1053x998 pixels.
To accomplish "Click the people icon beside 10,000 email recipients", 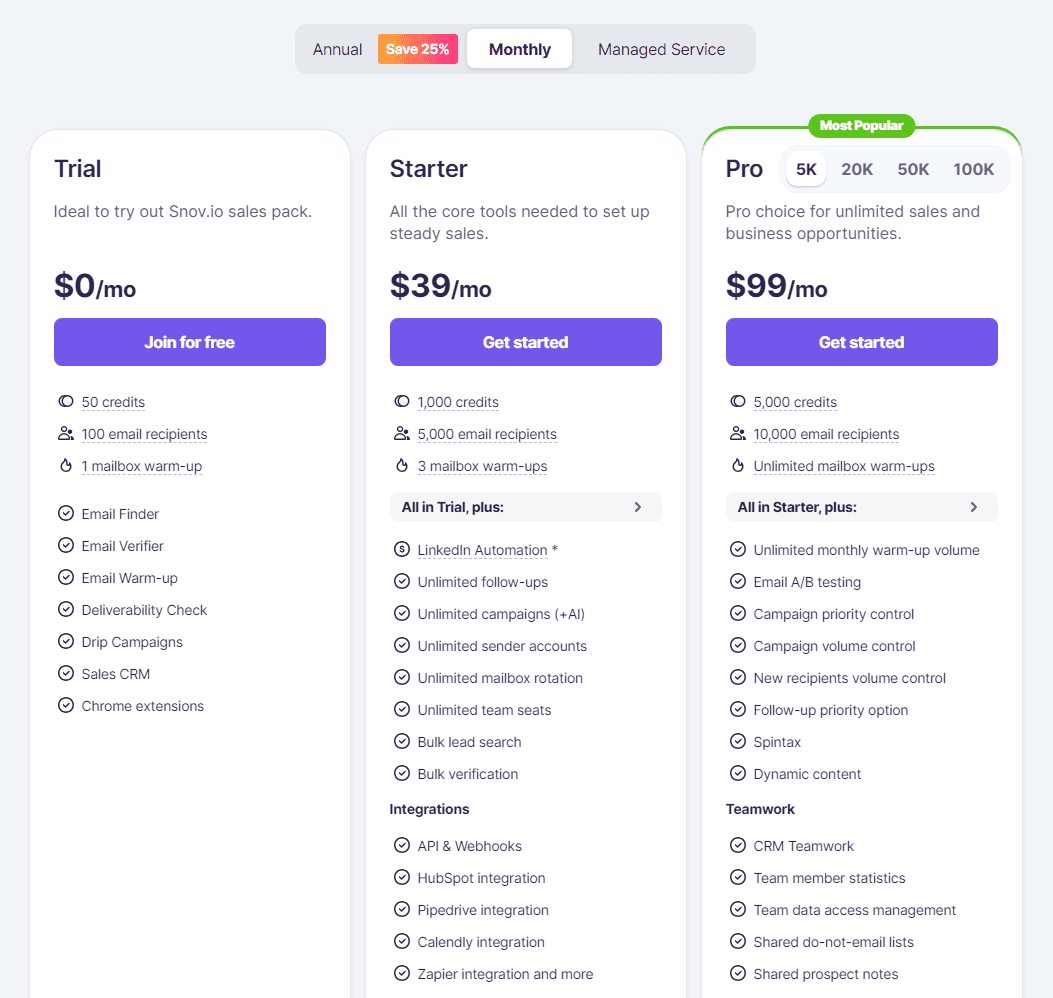I will point(736,434).
